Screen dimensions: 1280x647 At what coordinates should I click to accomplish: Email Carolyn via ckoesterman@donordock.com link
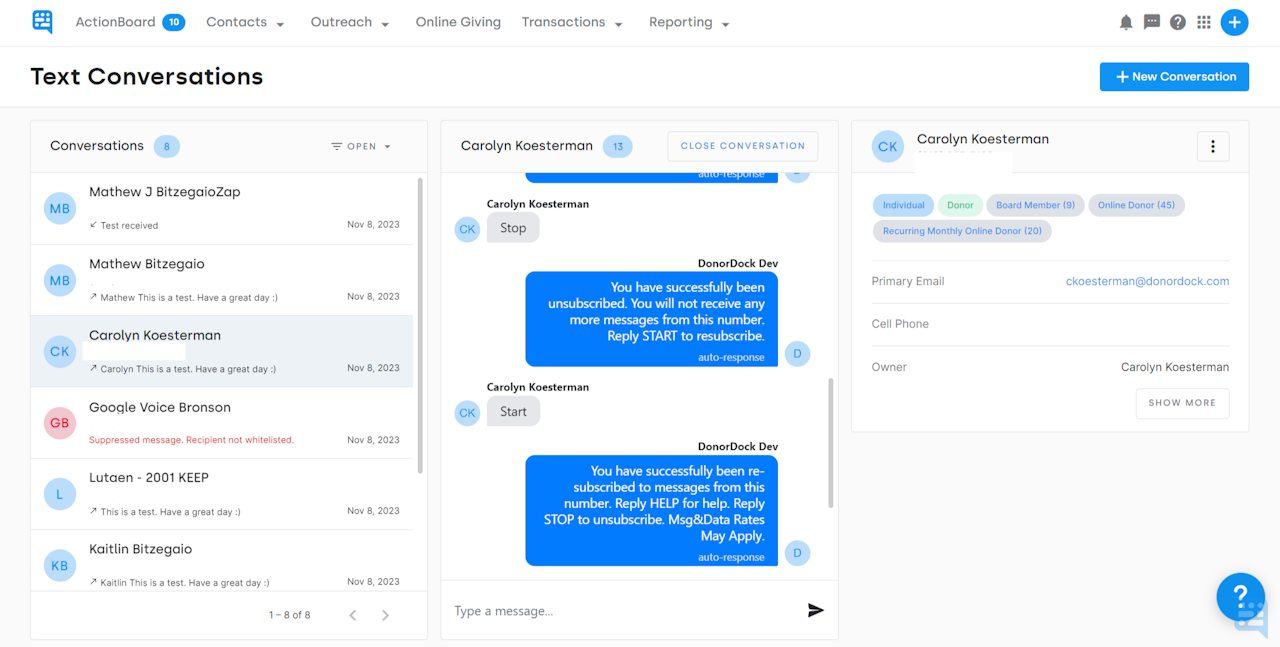click(1147, 281)
